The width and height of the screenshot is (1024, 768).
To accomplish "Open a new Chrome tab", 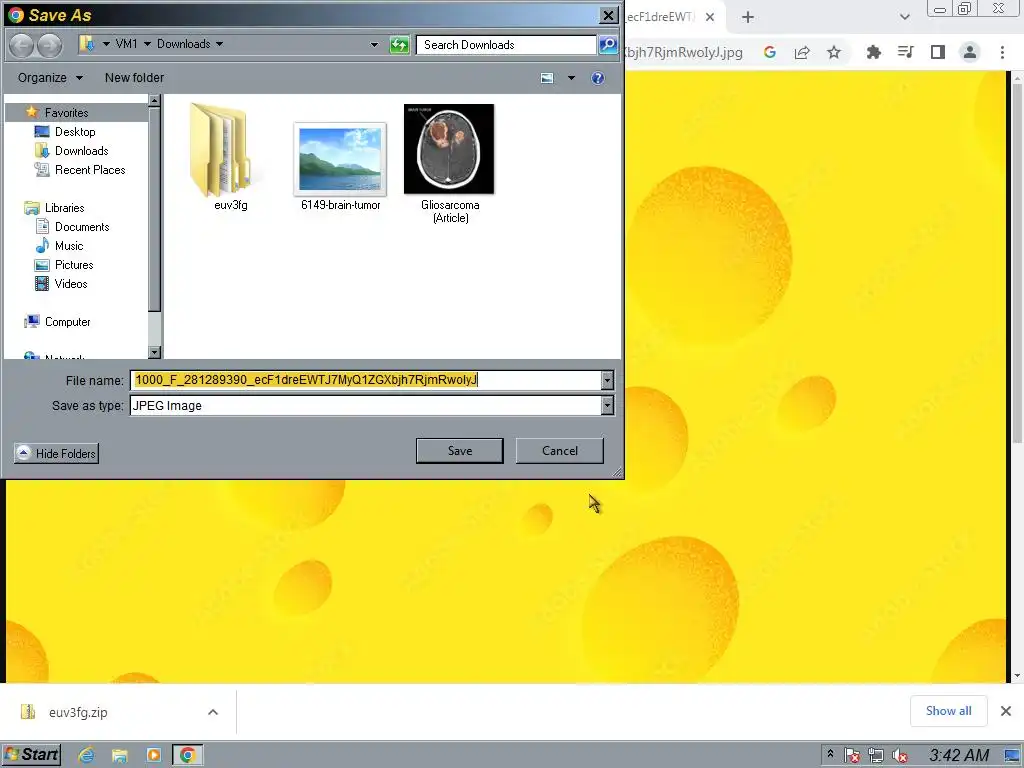I will tap(748, 18).
